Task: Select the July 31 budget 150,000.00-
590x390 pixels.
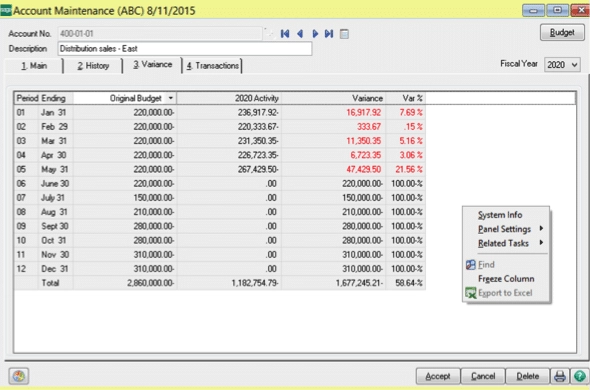Action: tap(154, 198)
